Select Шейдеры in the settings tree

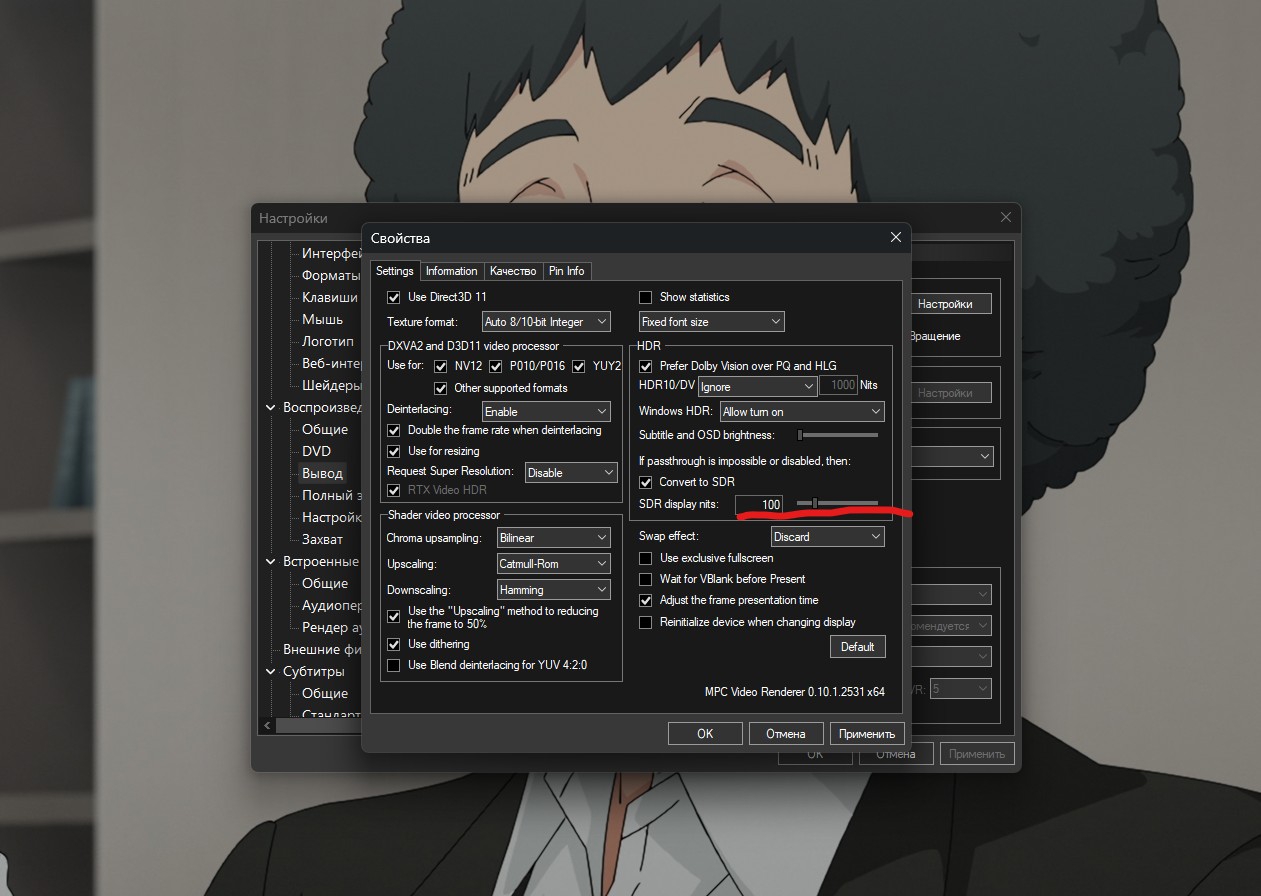(331, 385)
